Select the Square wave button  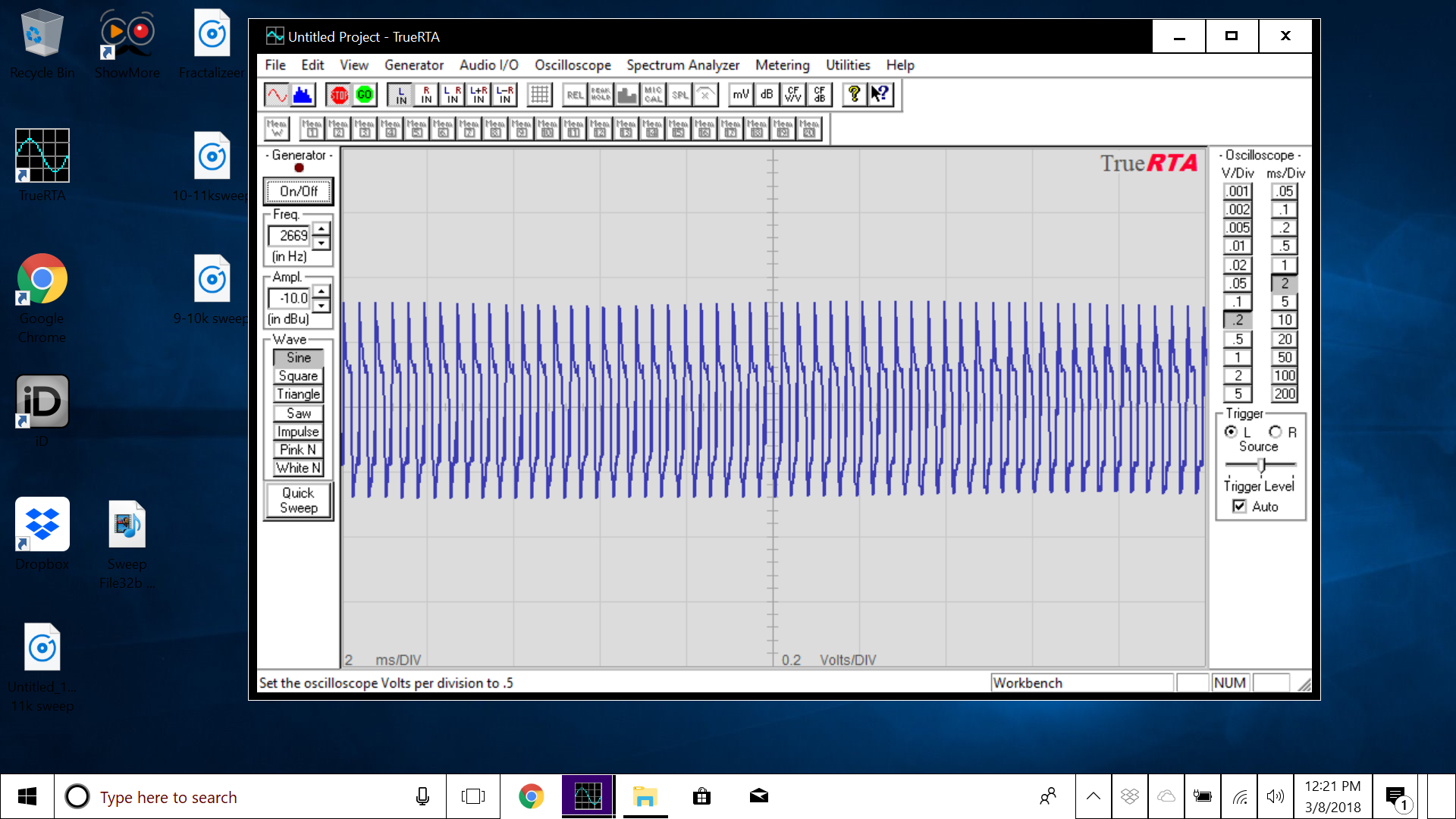click(298, 376)
